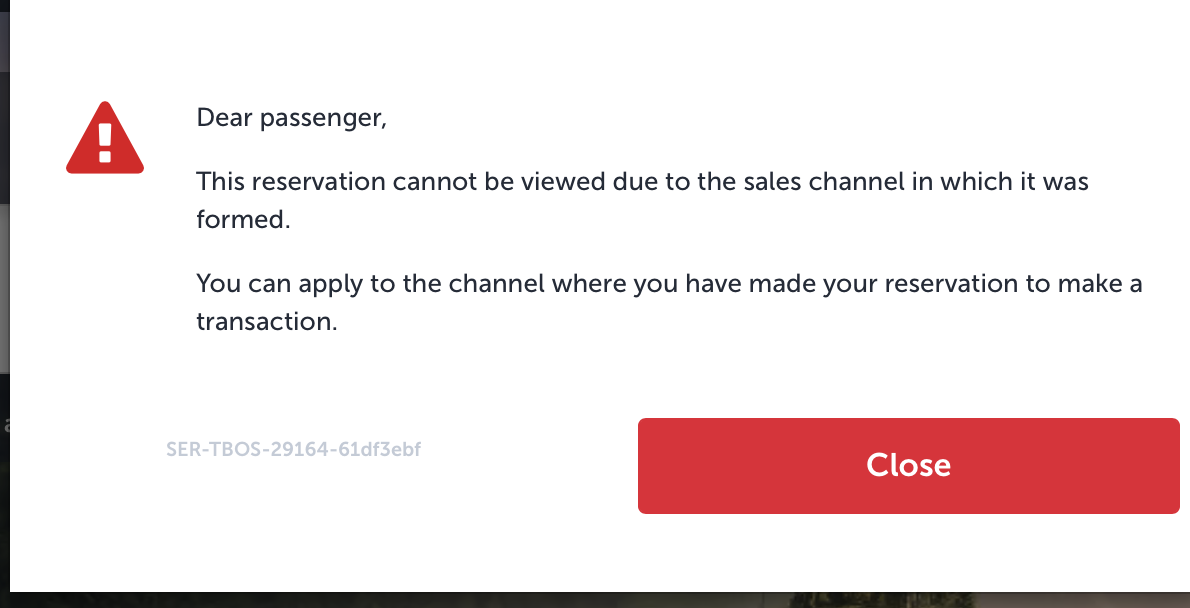Click the "Dear passenger," greeting text
Screen dimensions: 1190x608
(x=291, y=118)
